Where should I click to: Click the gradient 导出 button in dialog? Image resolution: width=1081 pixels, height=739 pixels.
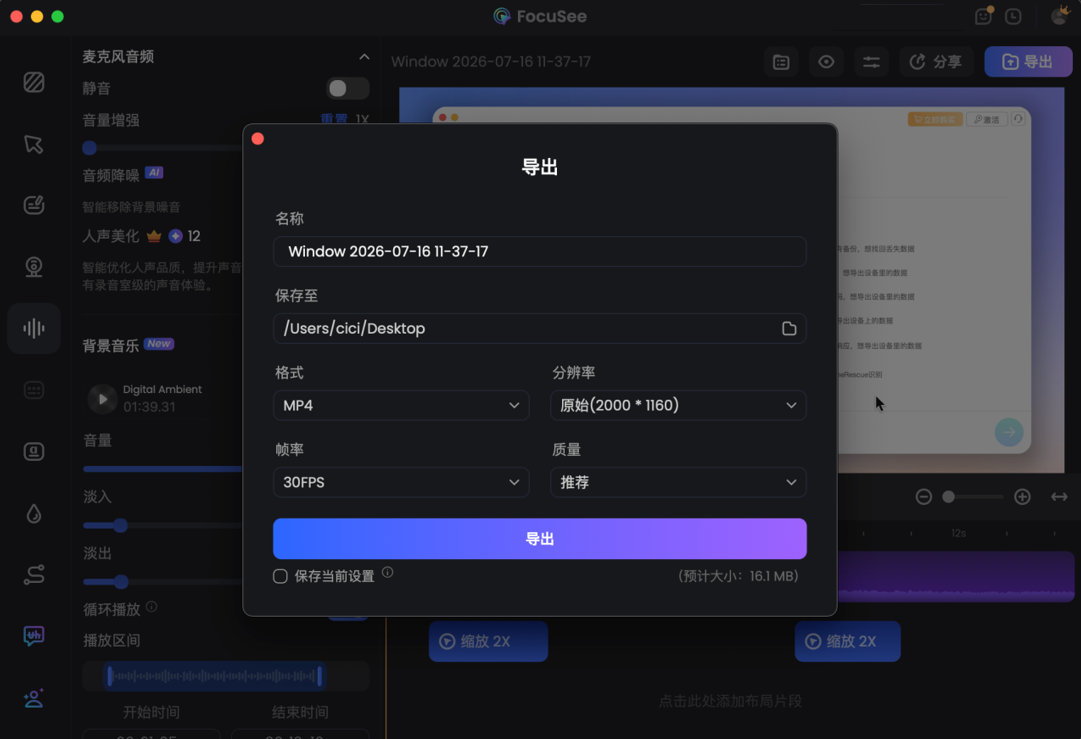pyautogui.click(x=540, y=538)
